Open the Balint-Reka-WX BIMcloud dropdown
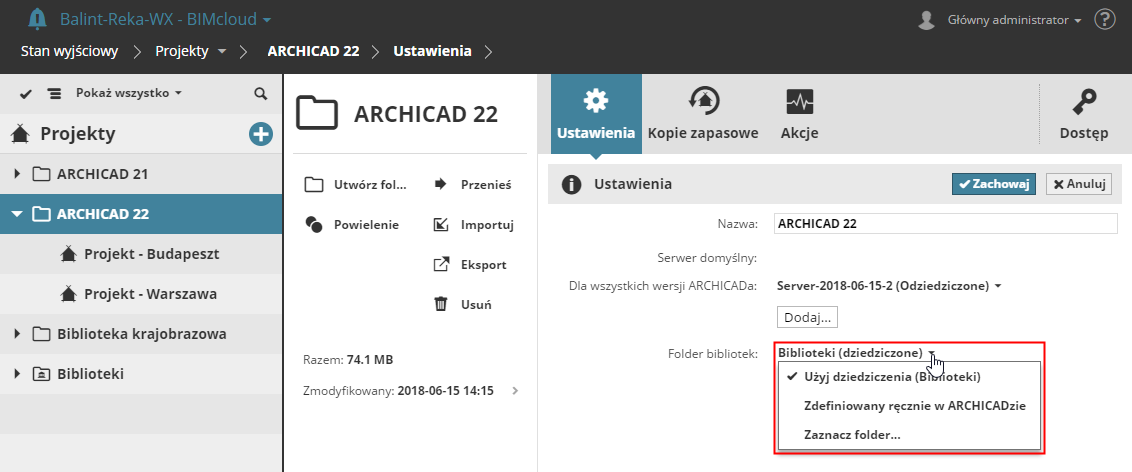This screenshot has width=1132, height=472. [x=166, y=19]
